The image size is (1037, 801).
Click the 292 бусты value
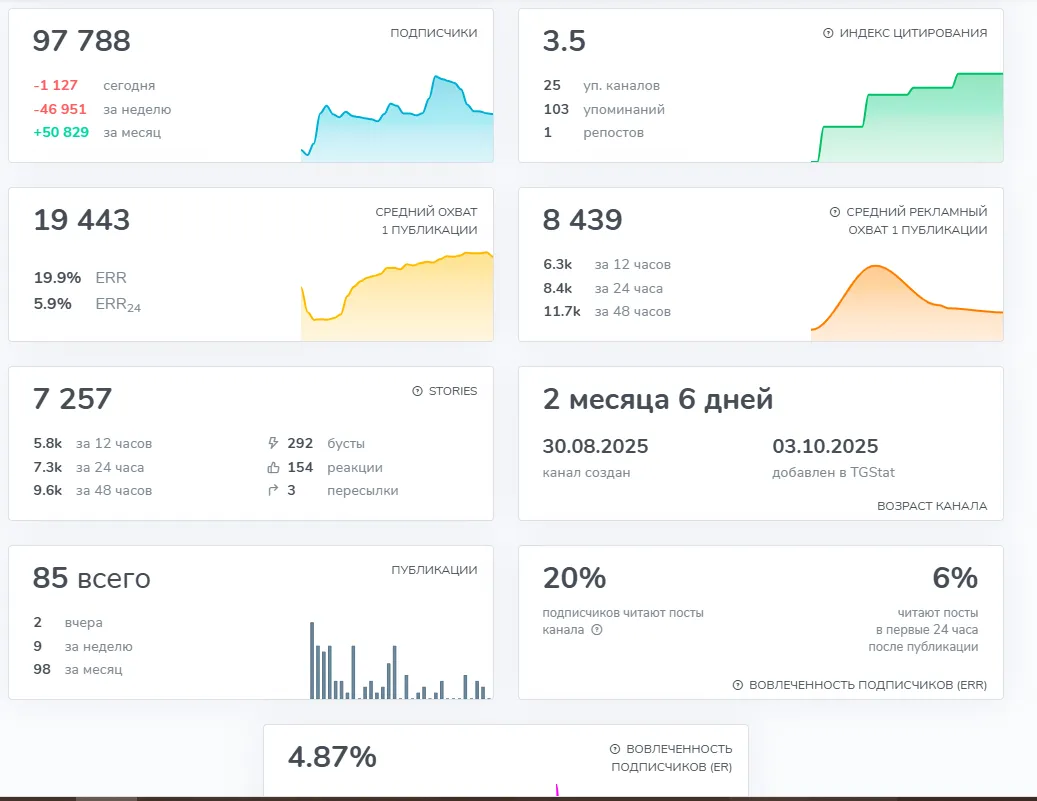point(300,444)
